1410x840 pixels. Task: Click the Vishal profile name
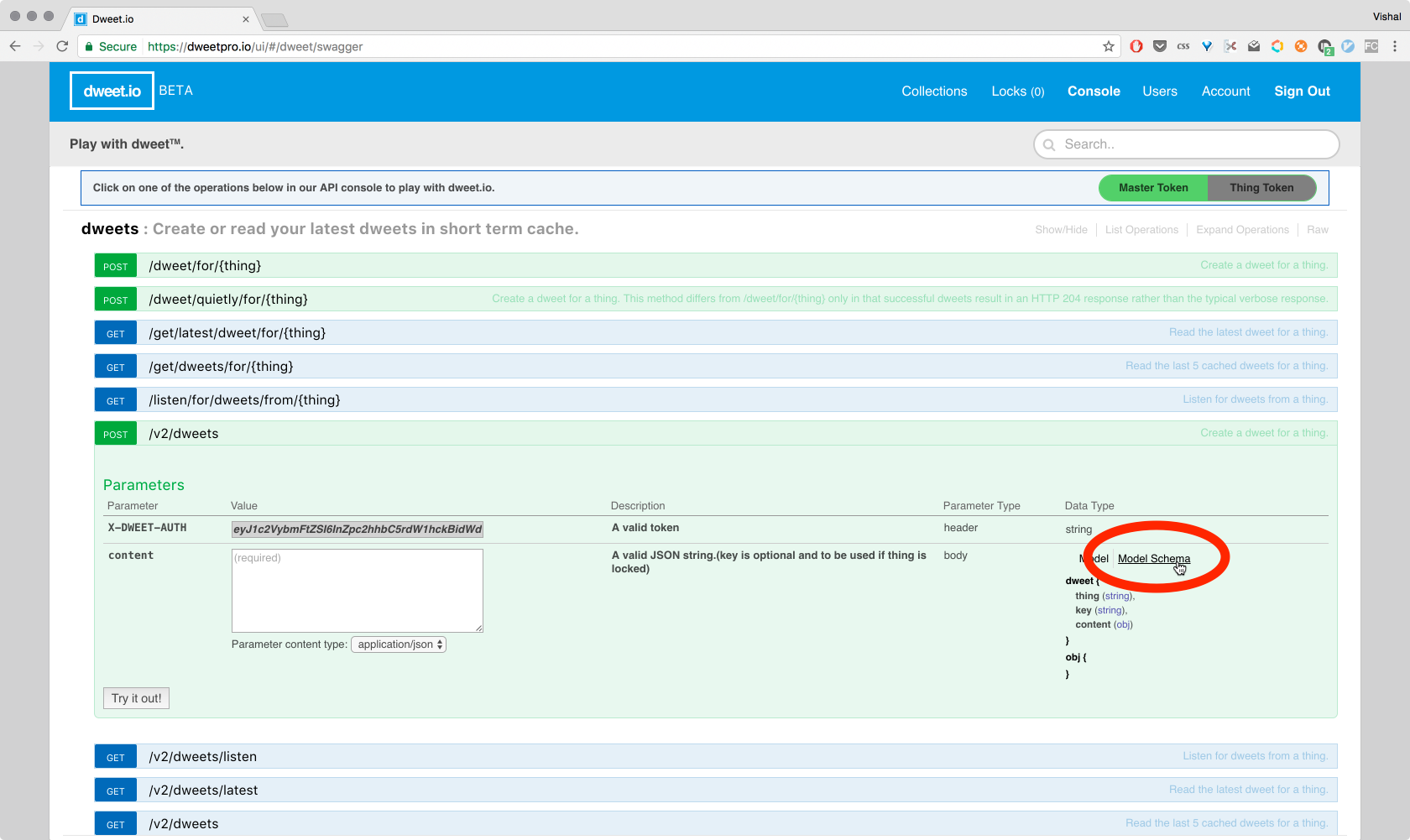click(1386, 17)
